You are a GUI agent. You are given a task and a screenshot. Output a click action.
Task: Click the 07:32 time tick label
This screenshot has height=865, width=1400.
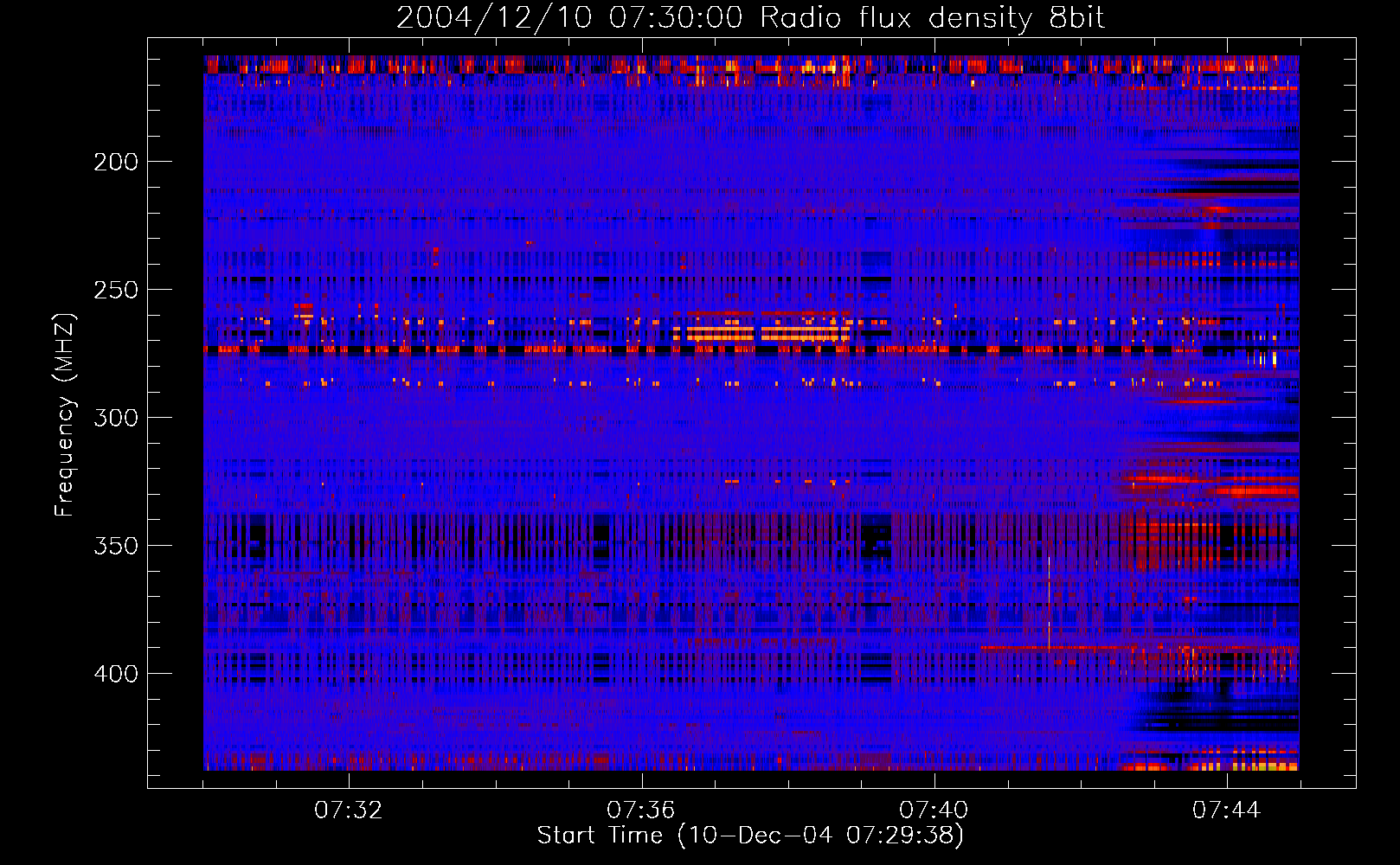tap(349, 811)
